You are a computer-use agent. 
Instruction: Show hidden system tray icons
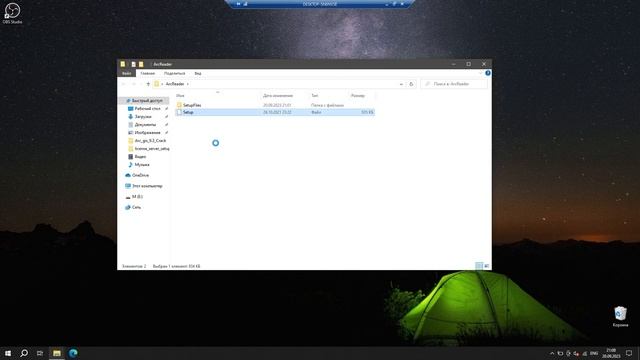(552, 353)
